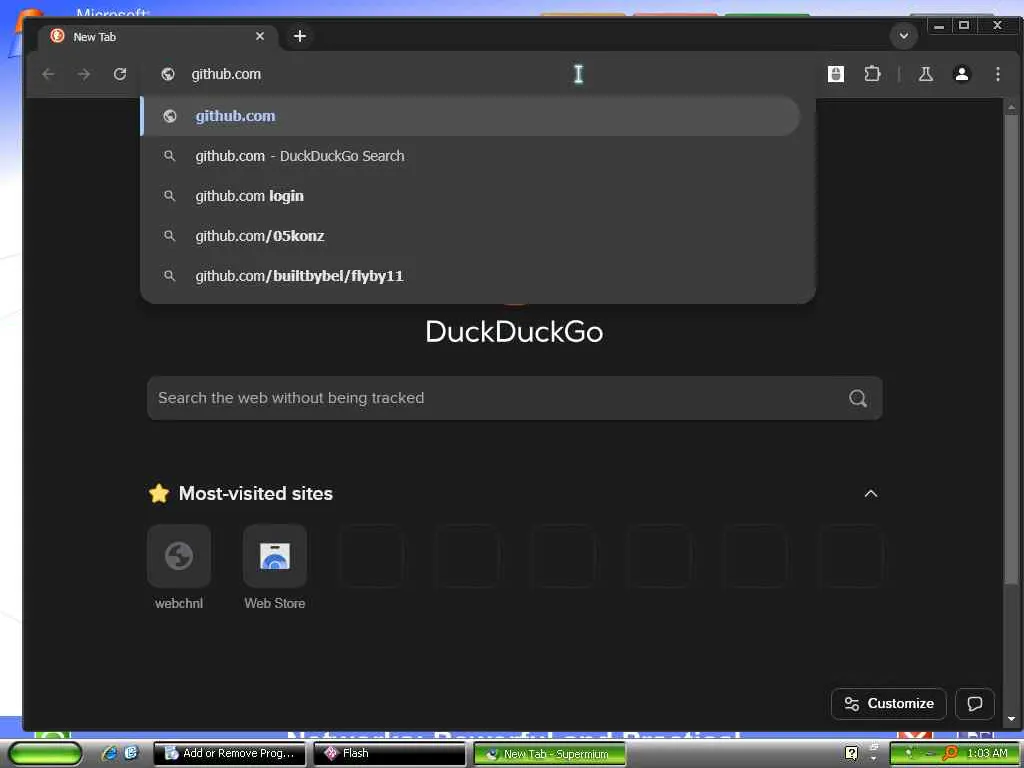Viewport: 1024px width, 768px height.
Task: Click the address bar containing github.com
Action: click(x=477, y=74)
